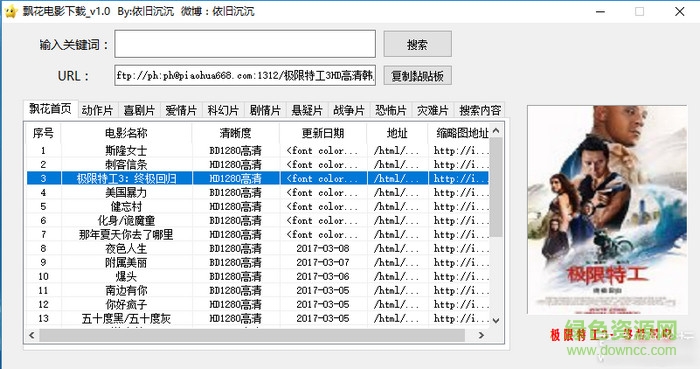Click the horizontal scrollbar thumb
Screen dimensions: 700x369
pos(252,335)
